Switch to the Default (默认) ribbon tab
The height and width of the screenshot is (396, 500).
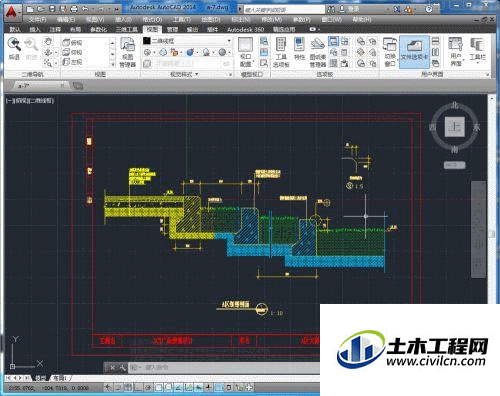14,30
